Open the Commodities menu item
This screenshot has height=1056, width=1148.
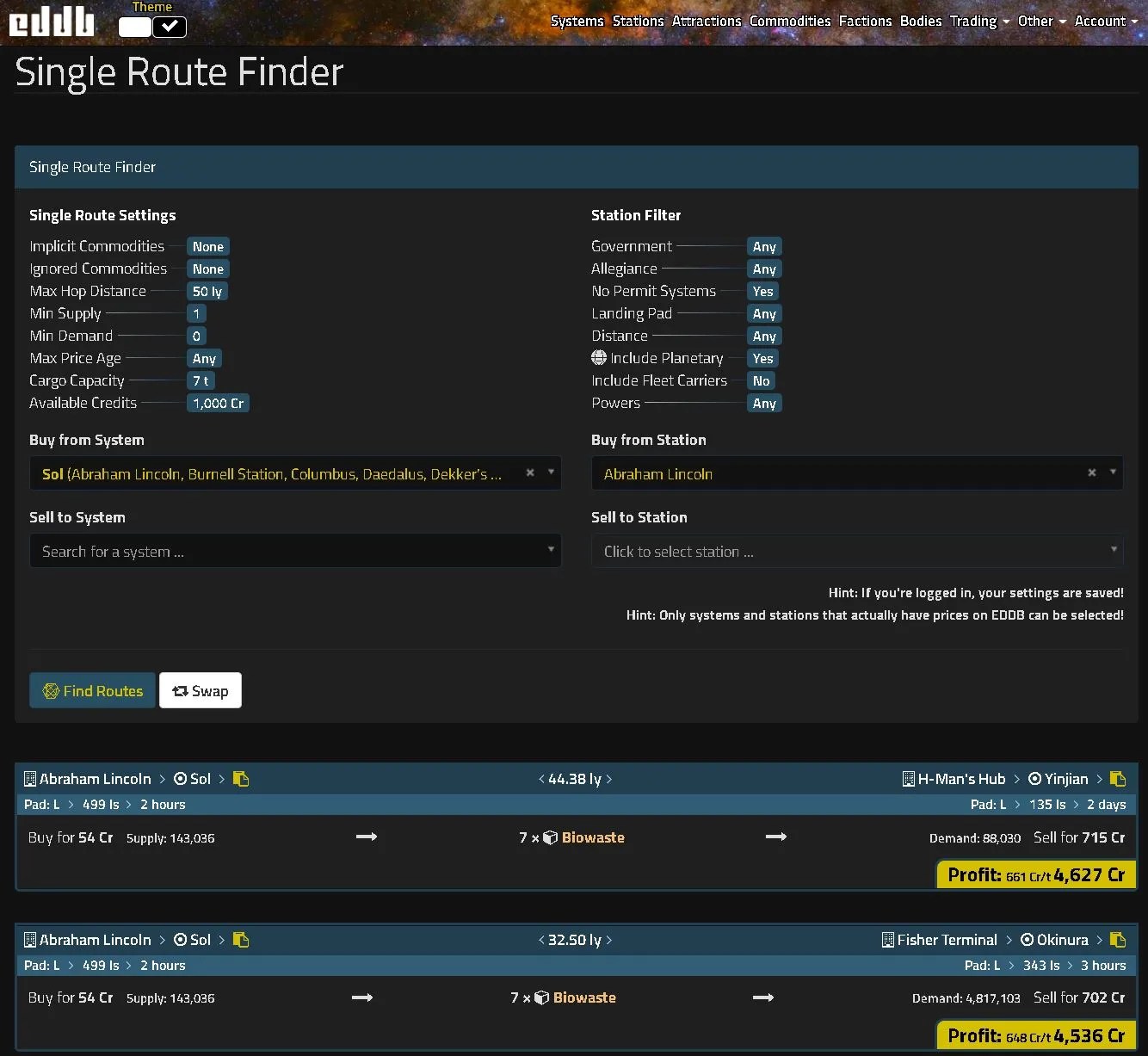[790, 21]
